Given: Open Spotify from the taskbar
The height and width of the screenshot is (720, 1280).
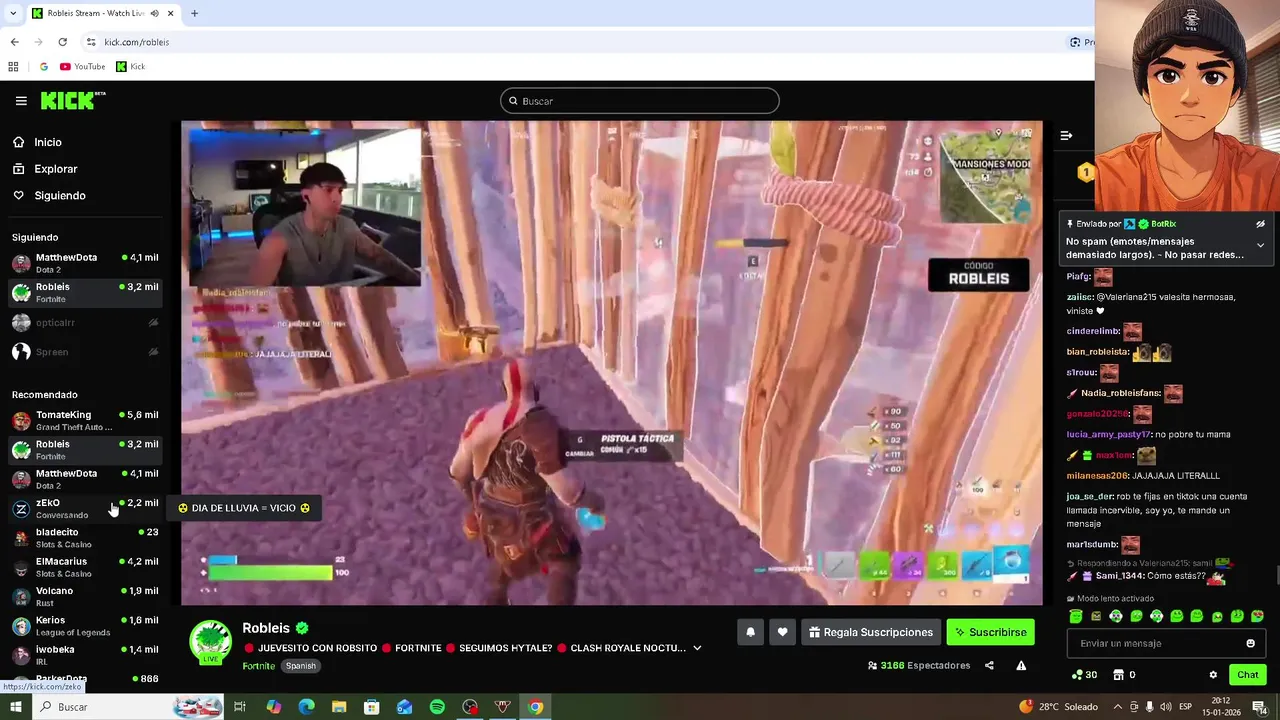Looking at the screenshot, I should [x=437, y=707].
